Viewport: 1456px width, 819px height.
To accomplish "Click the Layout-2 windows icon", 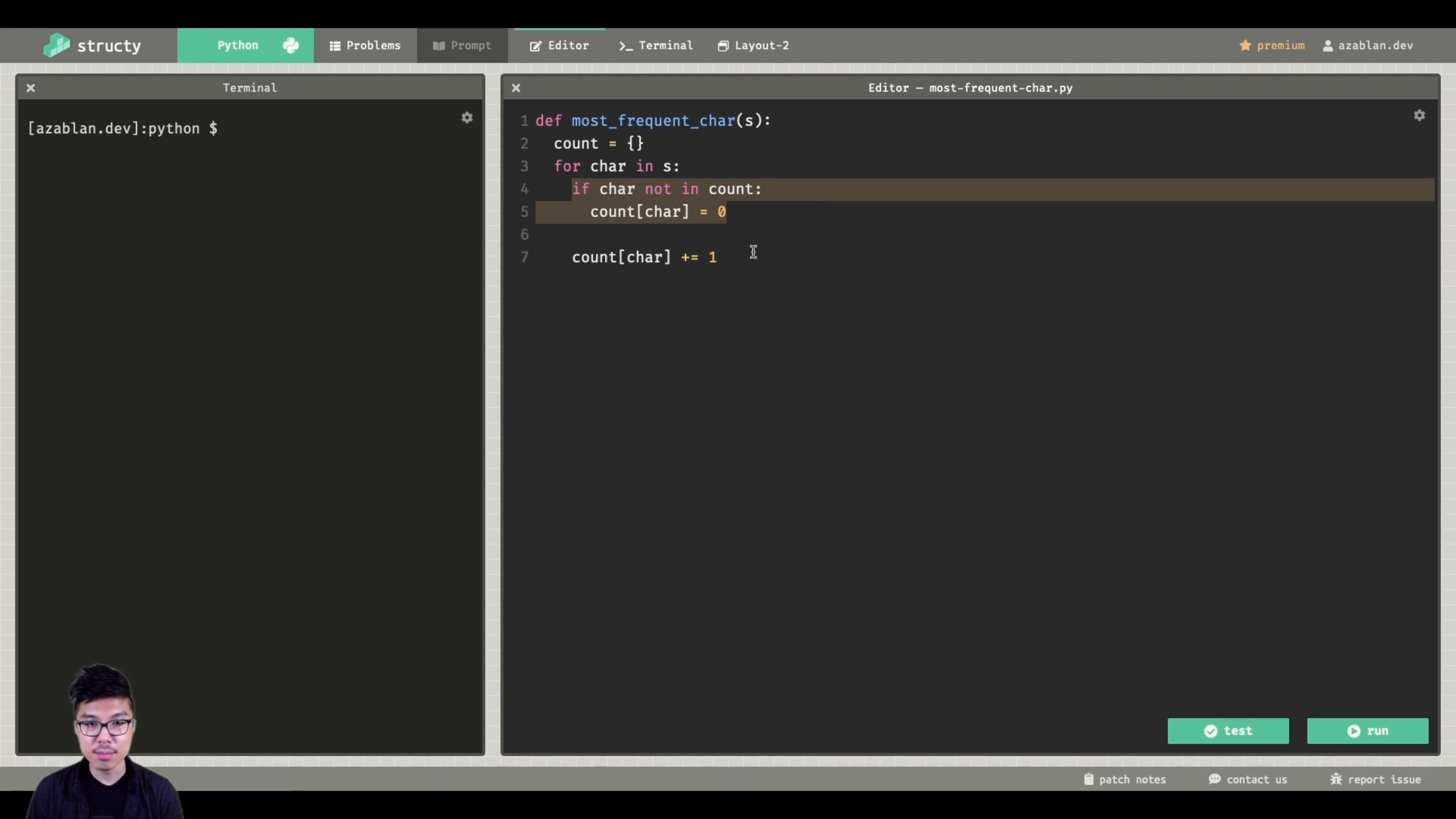I will click(x=723, y=46).
